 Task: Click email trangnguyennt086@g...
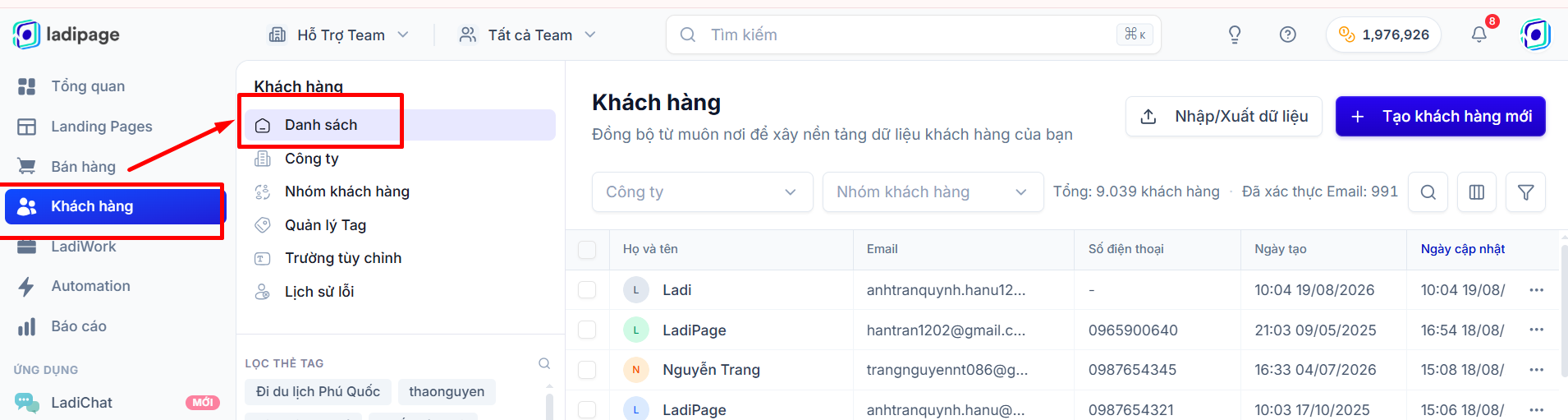[947, 370]
